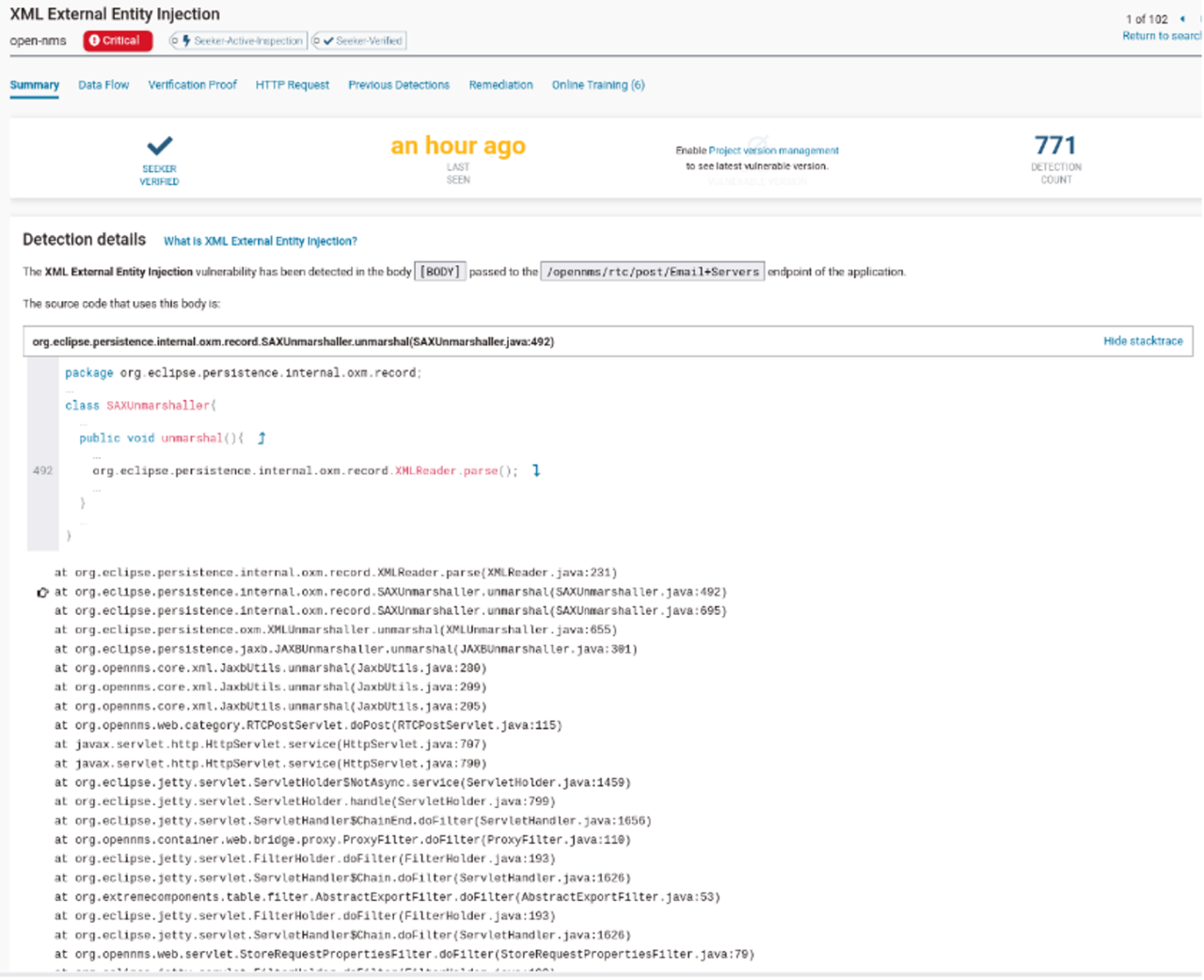Hide the stacktrace
The width and height of the screenshot is (1204, 980).
[1142, 341]
